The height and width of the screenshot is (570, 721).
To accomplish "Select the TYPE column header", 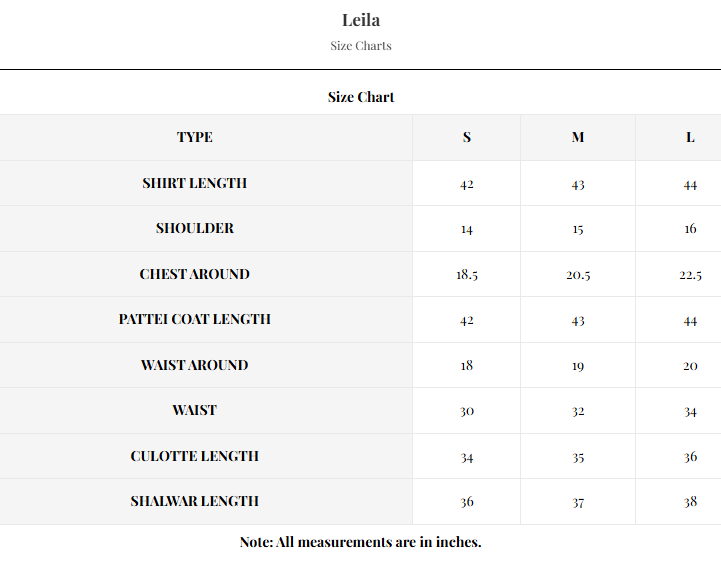I will (x=195, y=137).
